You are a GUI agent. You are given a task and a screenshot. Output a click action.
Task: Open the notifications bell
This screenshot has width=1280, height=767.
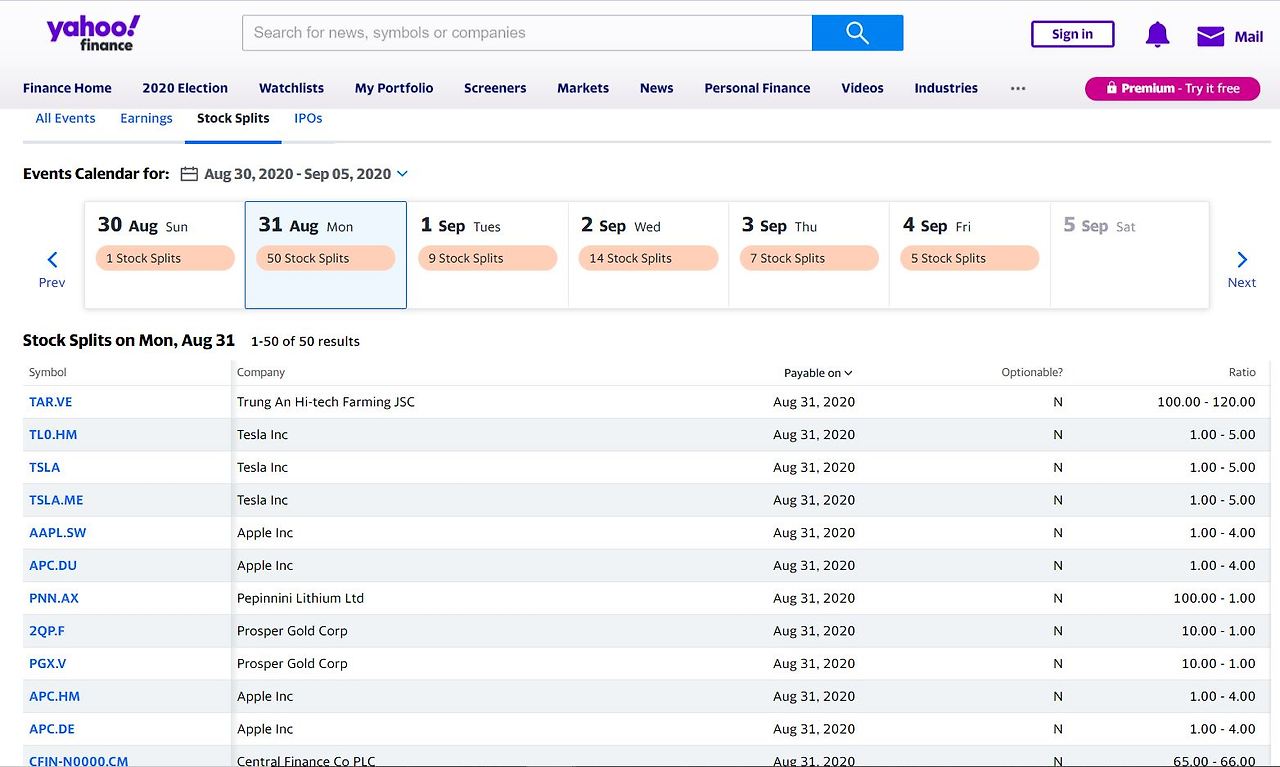pos(1157,35)
